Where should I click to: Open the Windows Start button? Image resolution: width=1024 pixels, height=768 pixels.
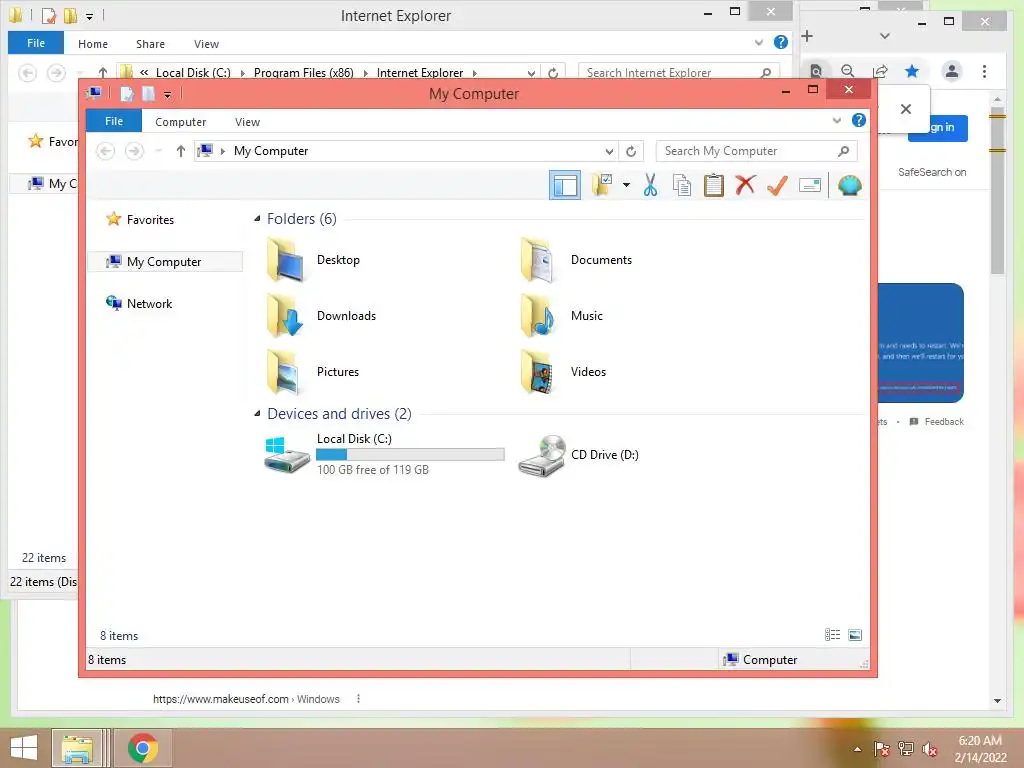pyautogui.click(x=24, y=748)
